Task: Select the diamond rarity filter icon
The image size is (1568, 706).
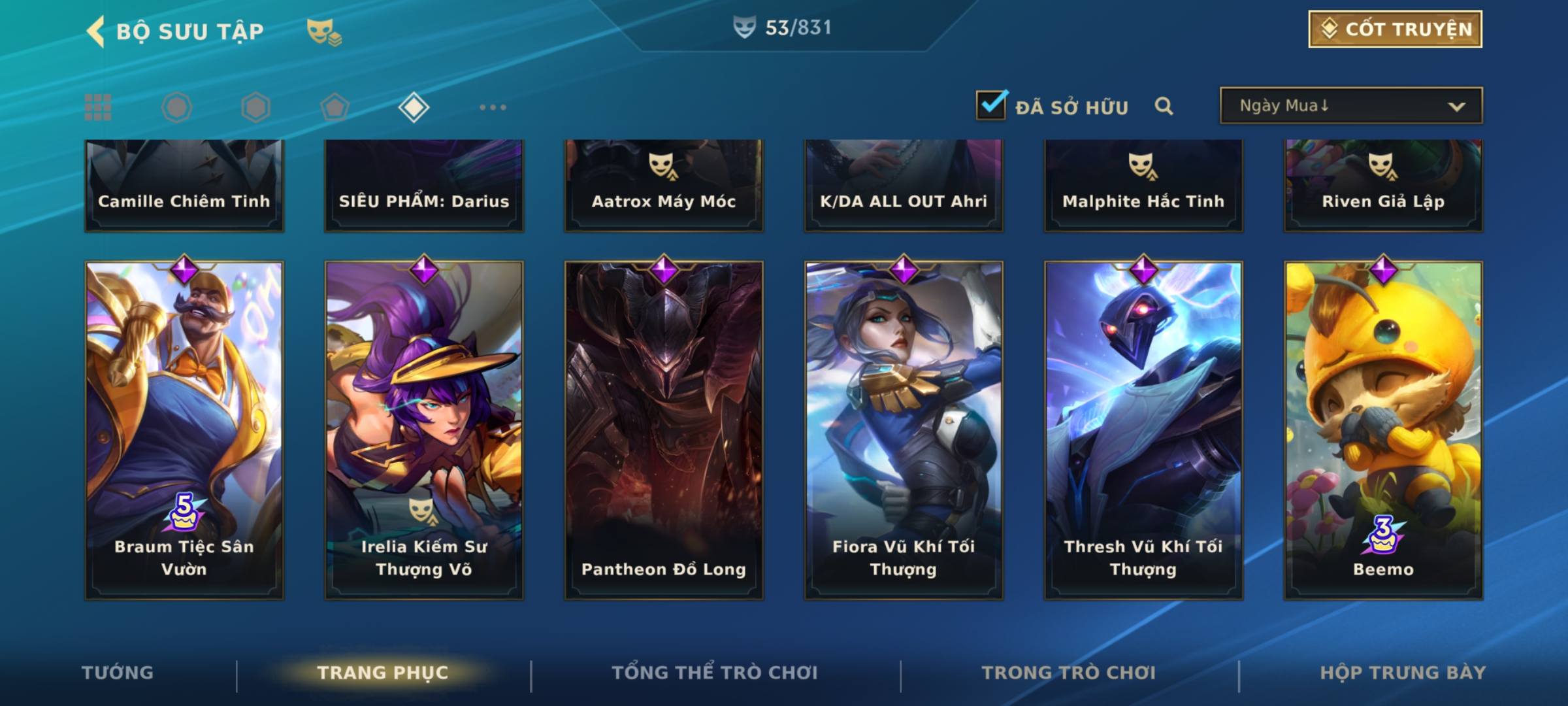Action: coord(414,107)
